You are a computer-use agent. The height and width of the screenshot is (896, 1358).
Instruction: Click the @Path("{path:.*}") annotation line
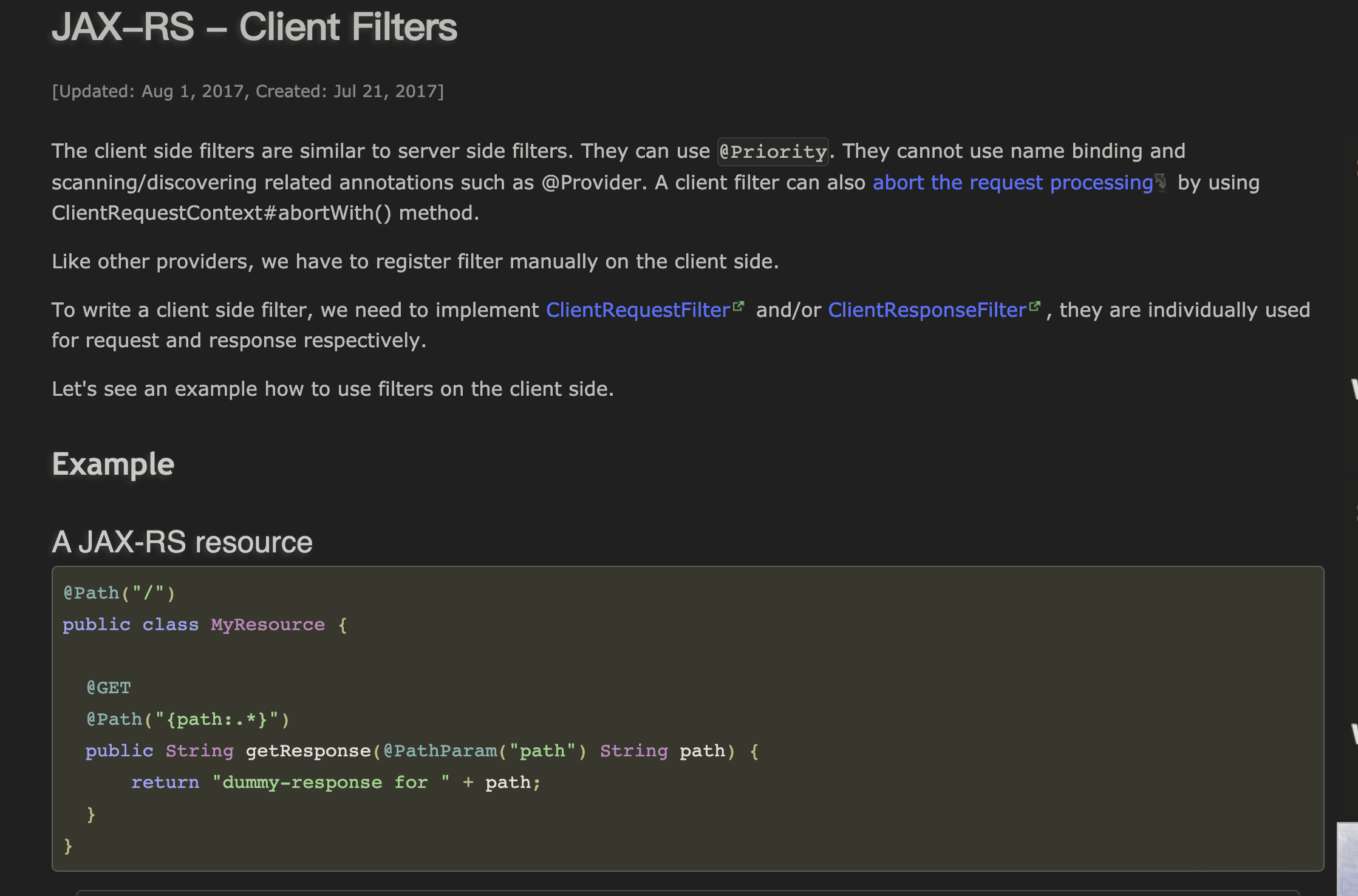coord(188,719)
